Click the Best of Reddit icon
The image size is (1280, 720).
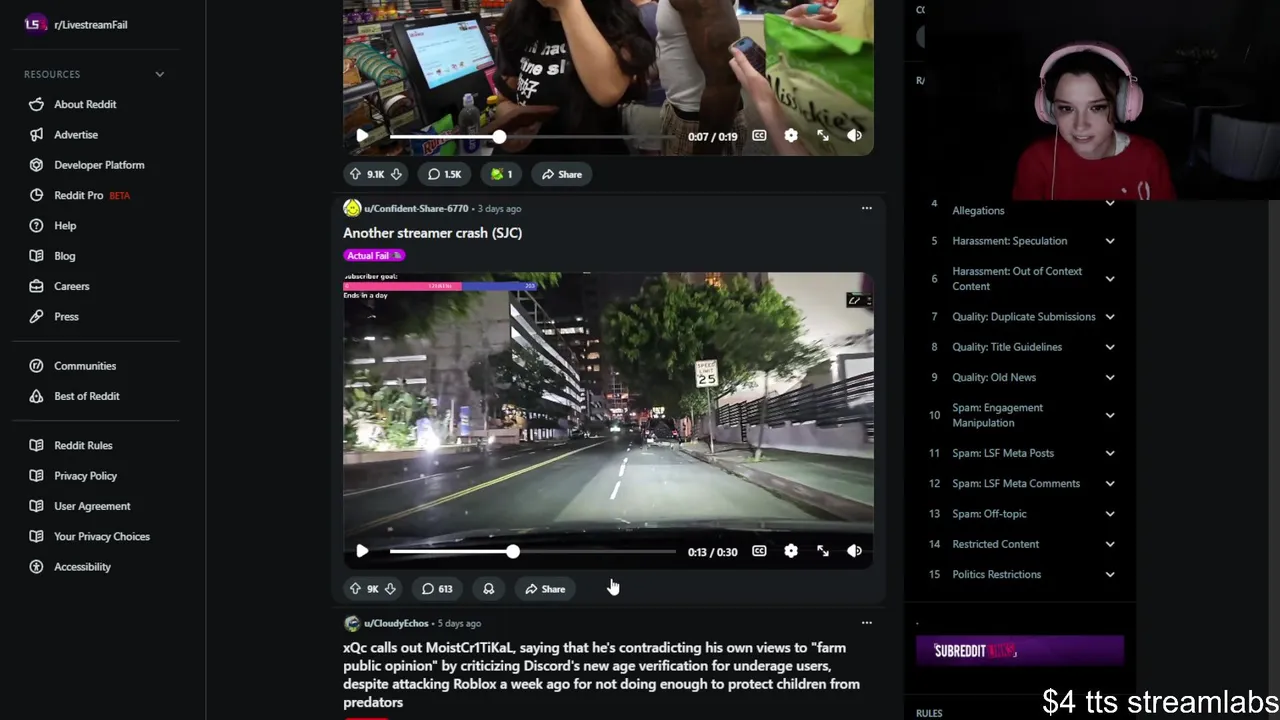pyautogui.click(x=37, y=396)
